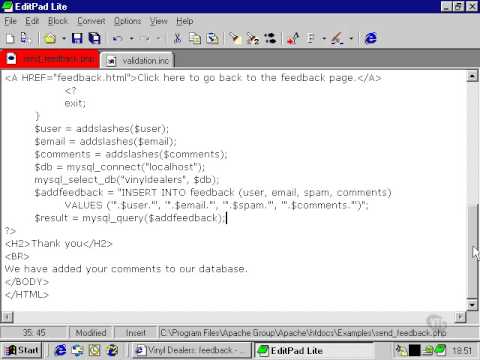Viewport: 480px width, 360px height.
Task: Open dropdown arrow next to line spacing icon
Action: click(x=324, y=39)
